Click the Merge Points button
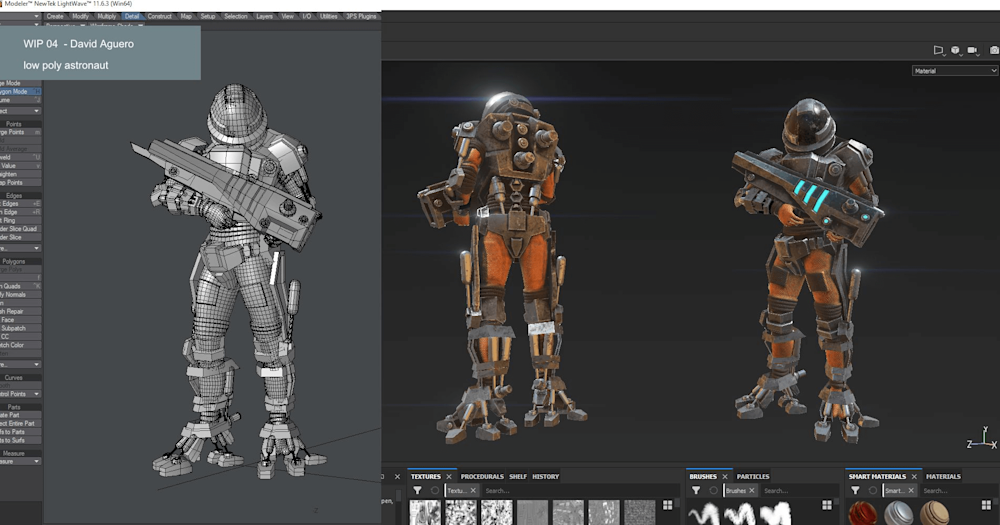The height and width of the screenshot is (525, 1000). (20, 132)
